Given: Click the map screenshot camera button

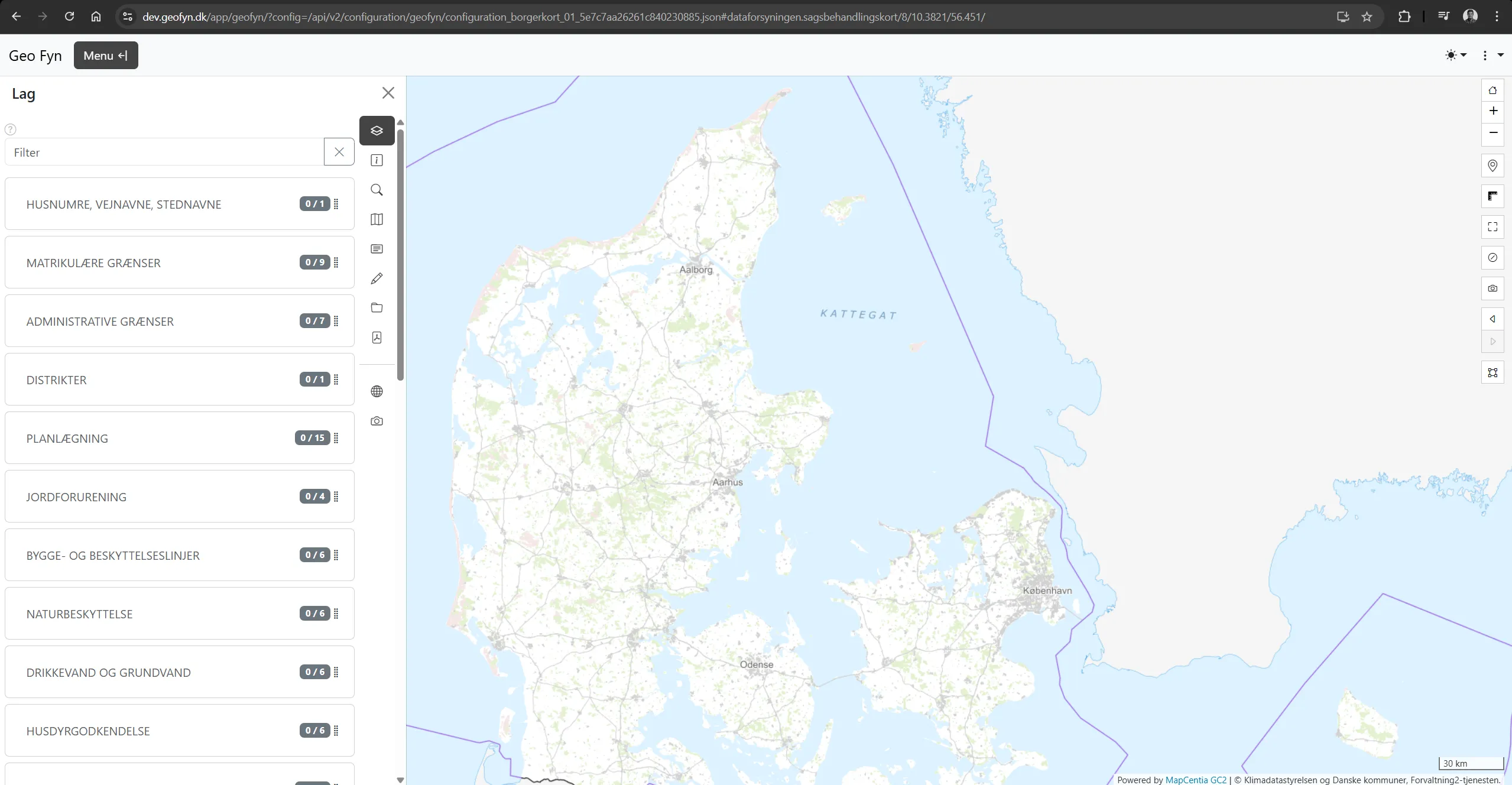Looking at the screenshot, I should point(1492,288).
